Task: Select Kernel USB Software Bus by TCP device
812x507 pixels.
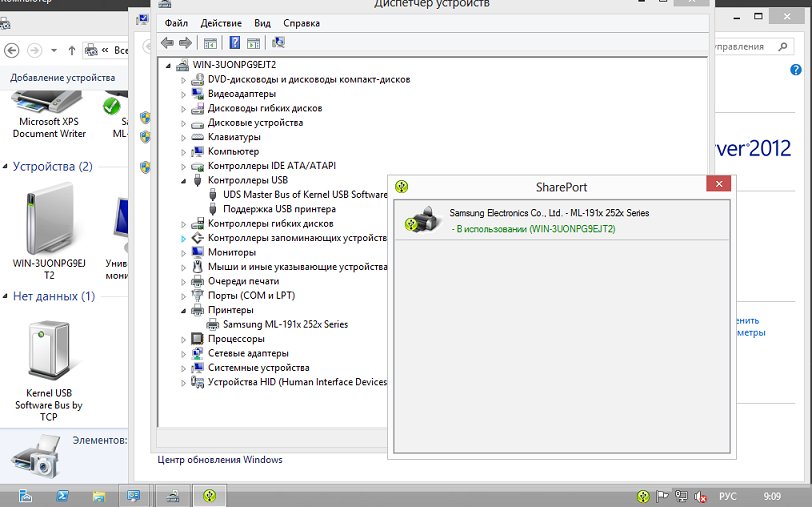Action: point(49,371)
